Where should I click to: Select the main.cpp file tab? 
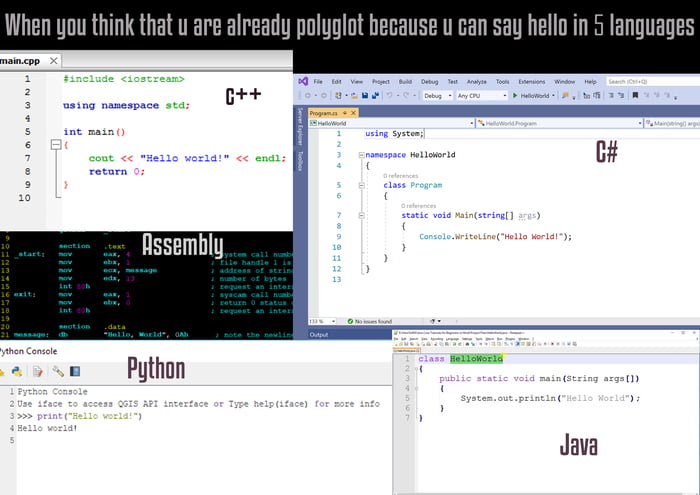point(20,61)
